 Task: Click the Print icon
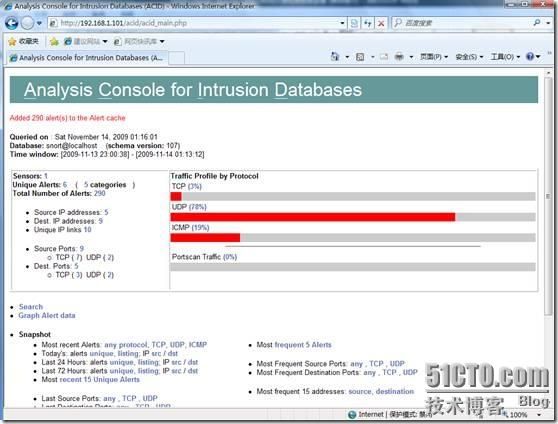click(x=399, y=57)
